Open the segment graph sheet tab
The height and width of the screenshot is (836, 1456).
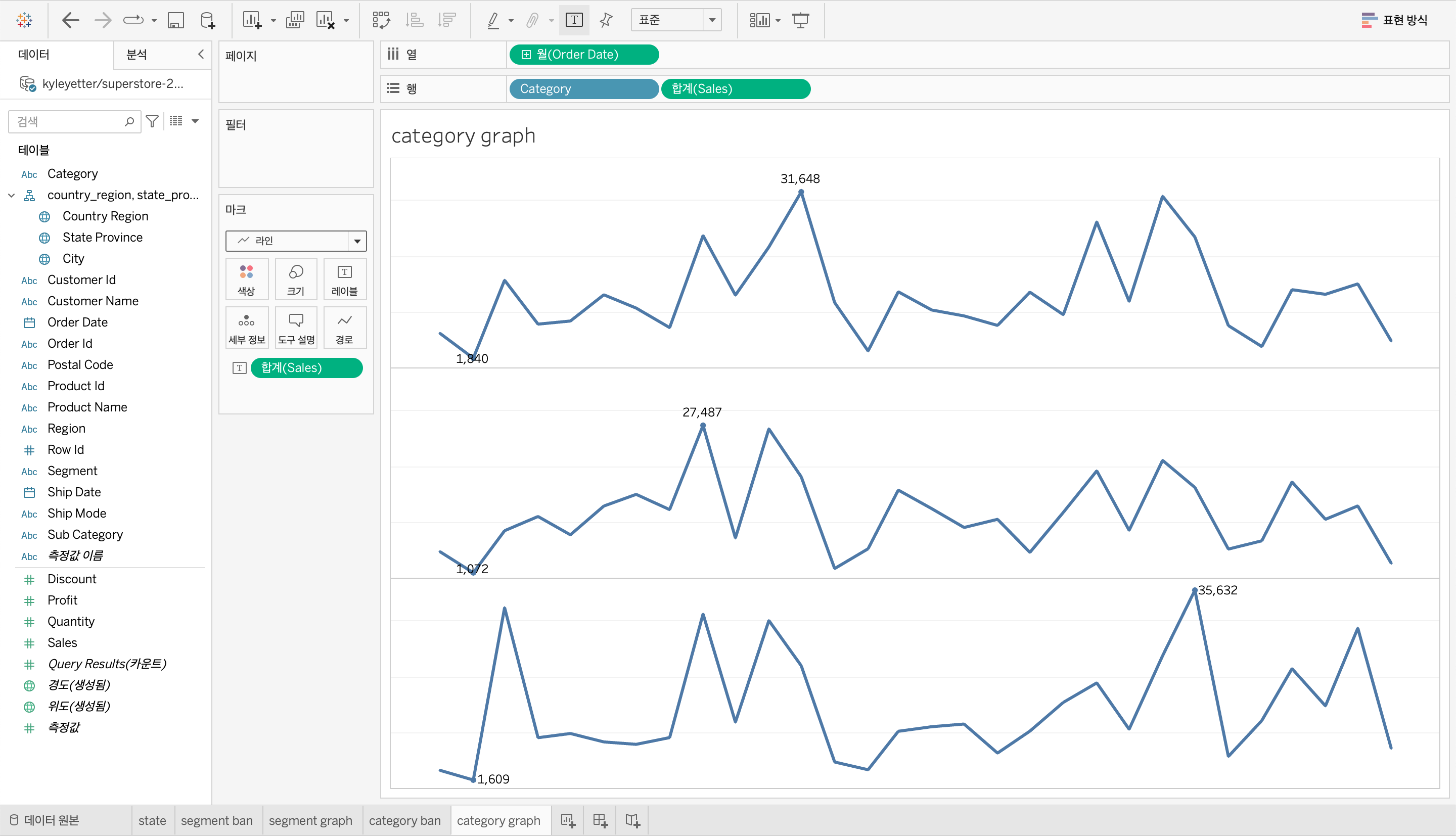(310, 820)
